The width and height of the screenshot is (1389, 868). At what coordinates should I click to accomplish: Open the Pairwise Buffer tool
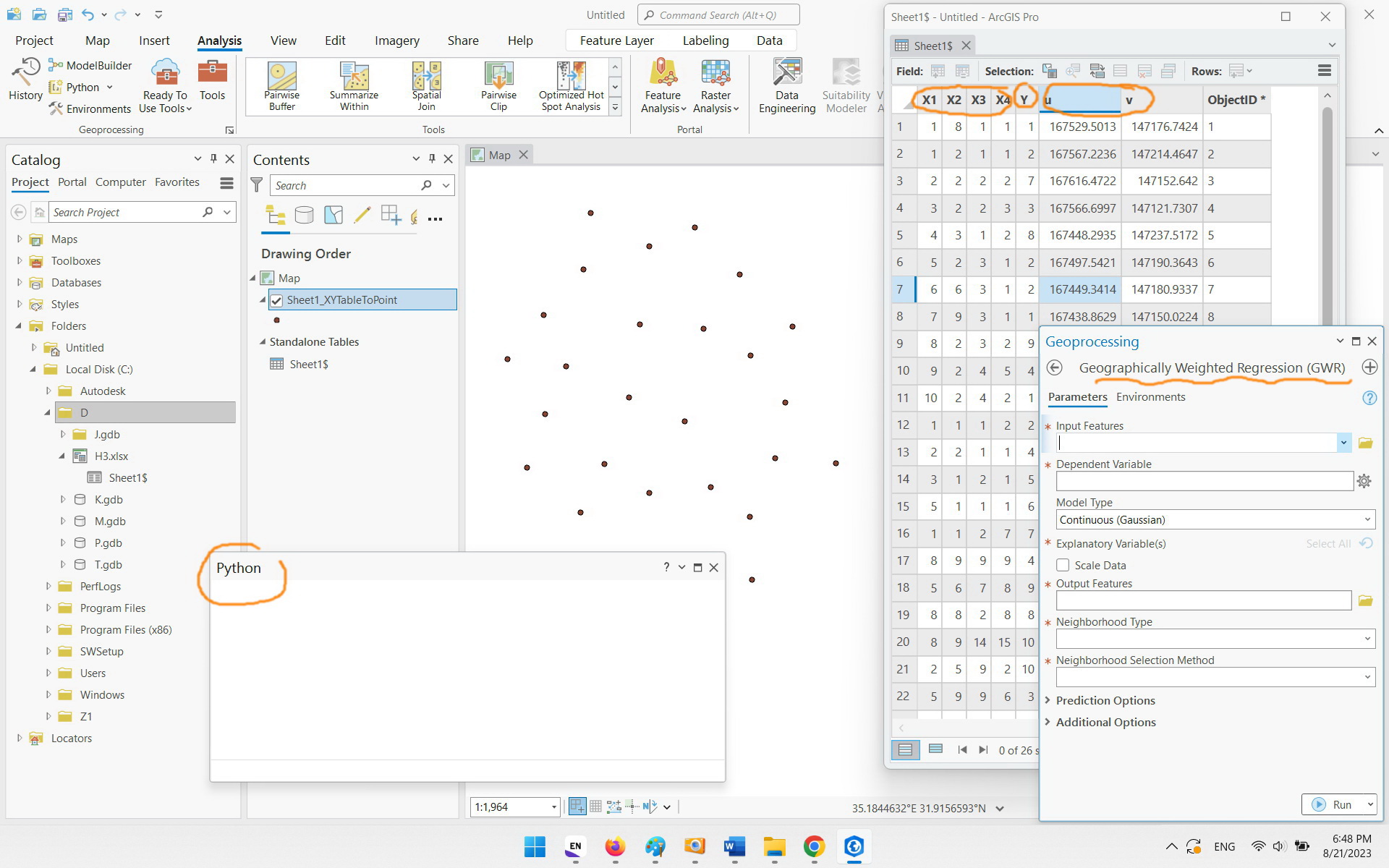(281, 86)
